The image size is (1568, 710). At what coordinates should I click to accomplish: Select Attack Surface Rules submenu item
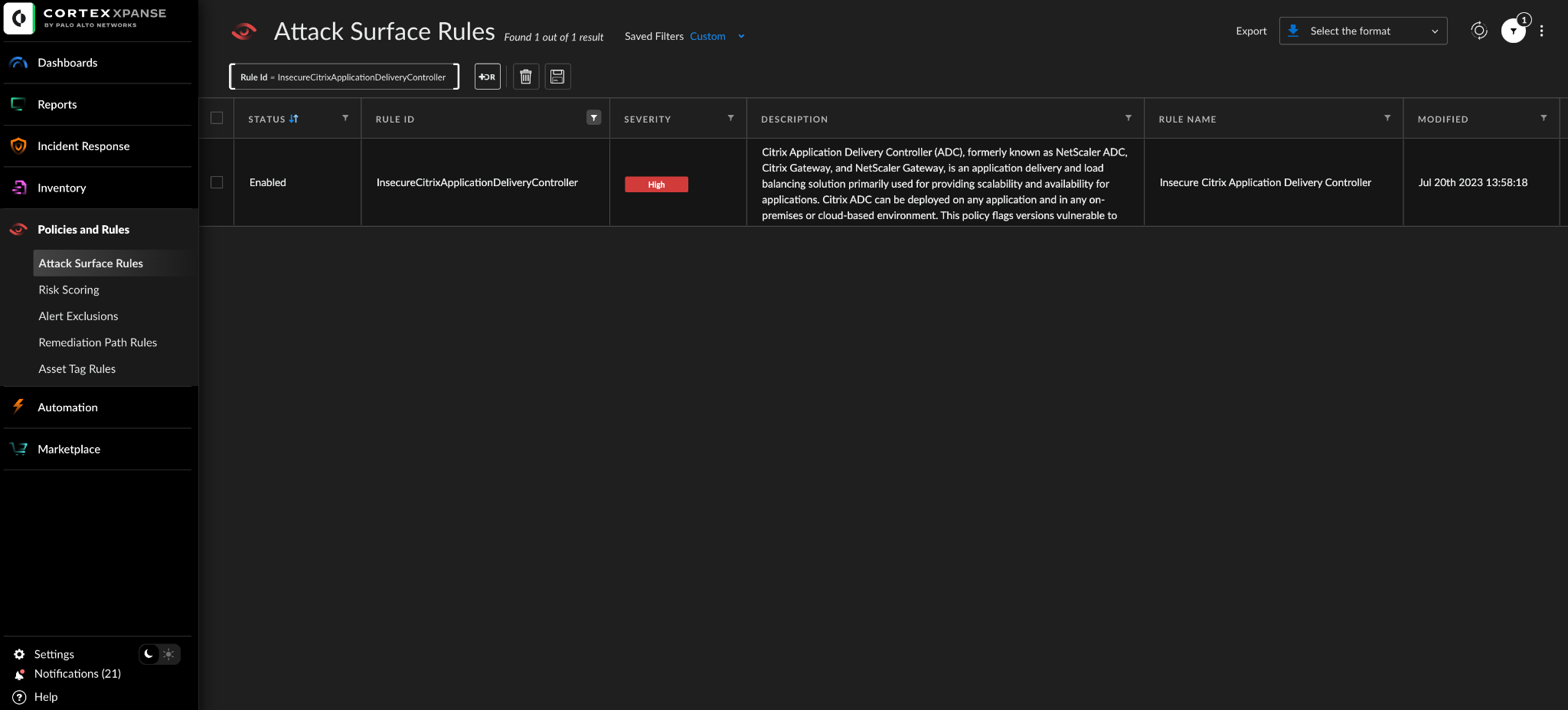(113, 263)
